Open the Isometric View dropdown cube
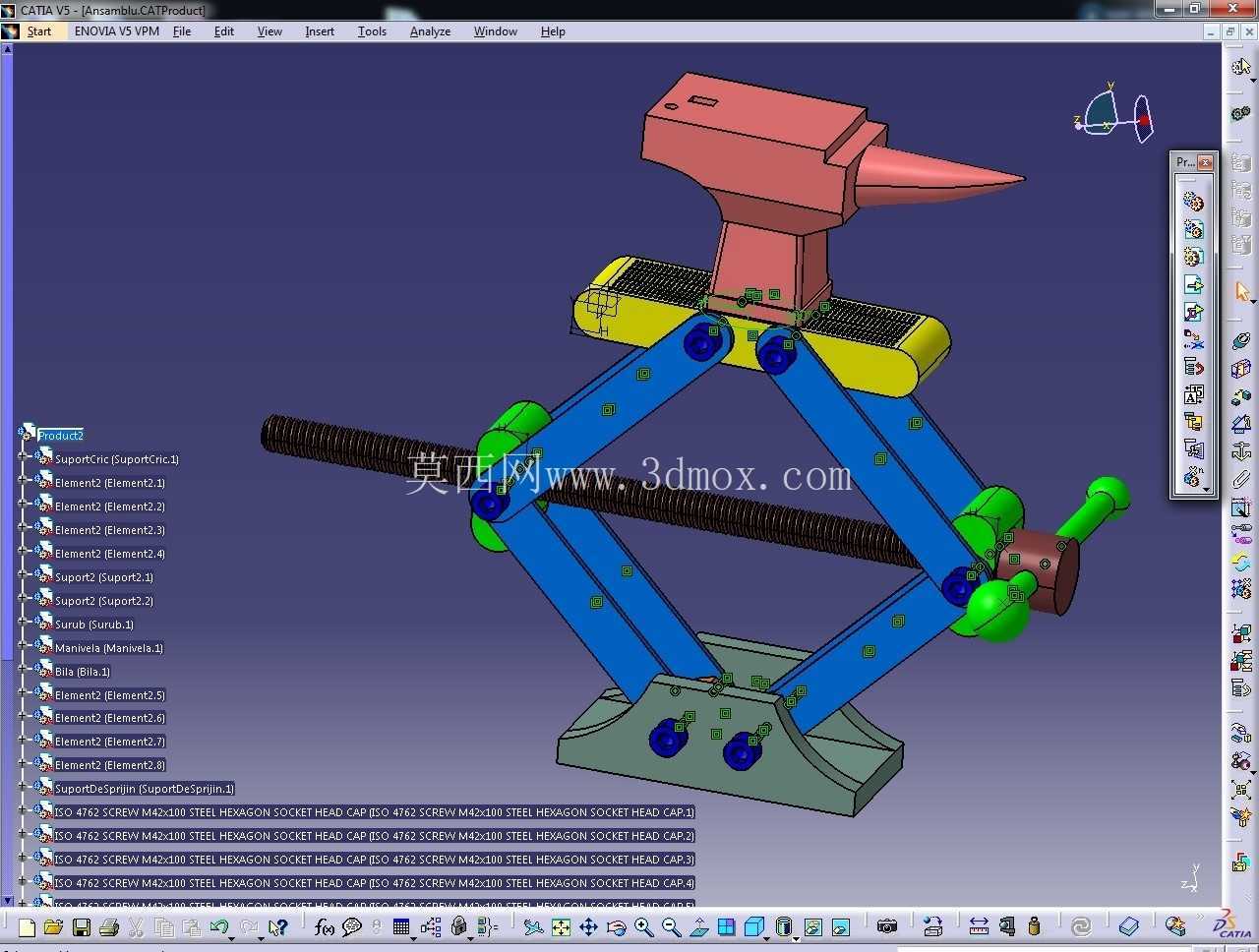The width and height of the screenshot is (1259, 952). point(754,927)
